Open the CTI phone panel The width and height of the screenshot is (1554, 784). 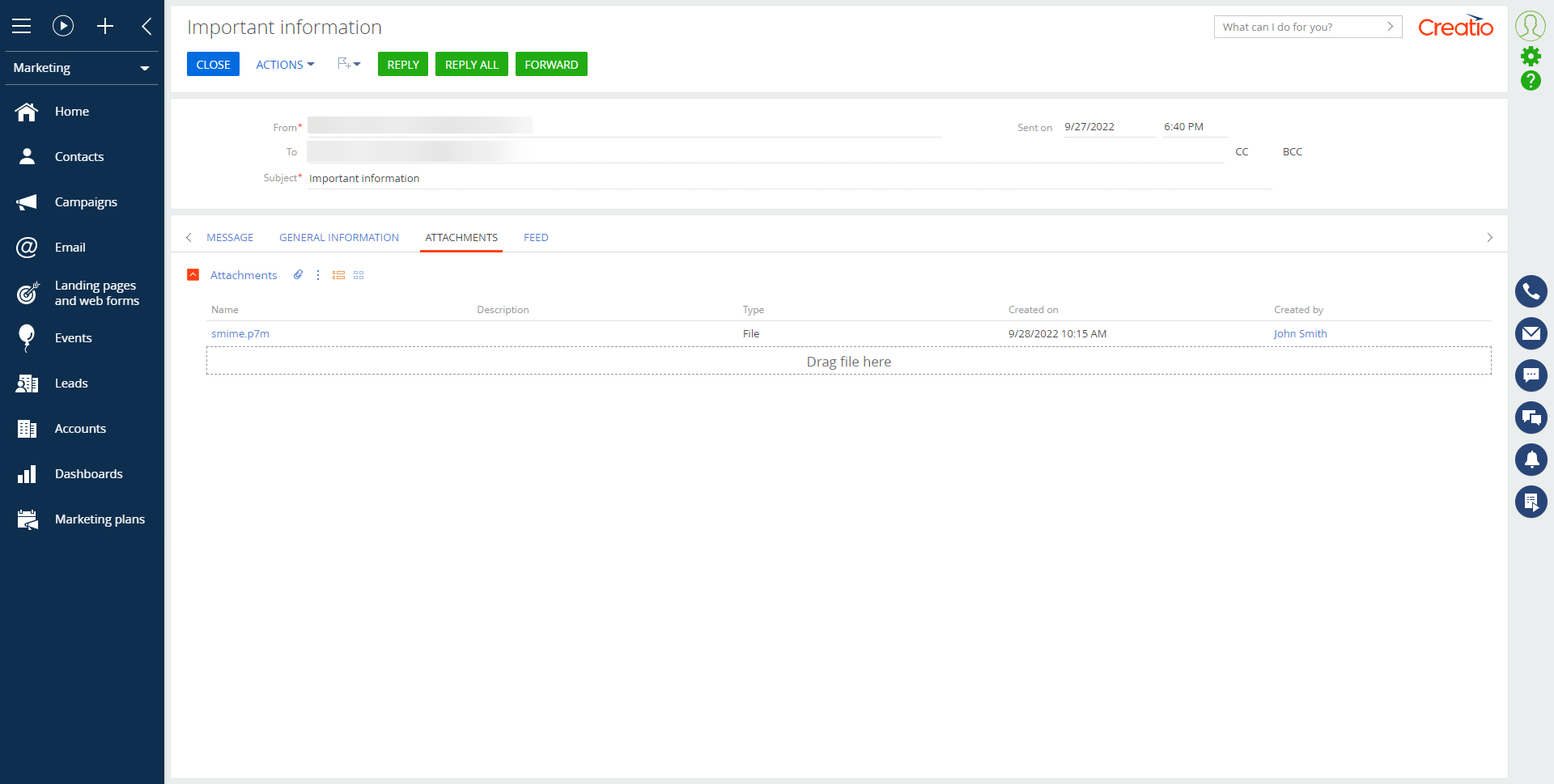pos(1531,291)
